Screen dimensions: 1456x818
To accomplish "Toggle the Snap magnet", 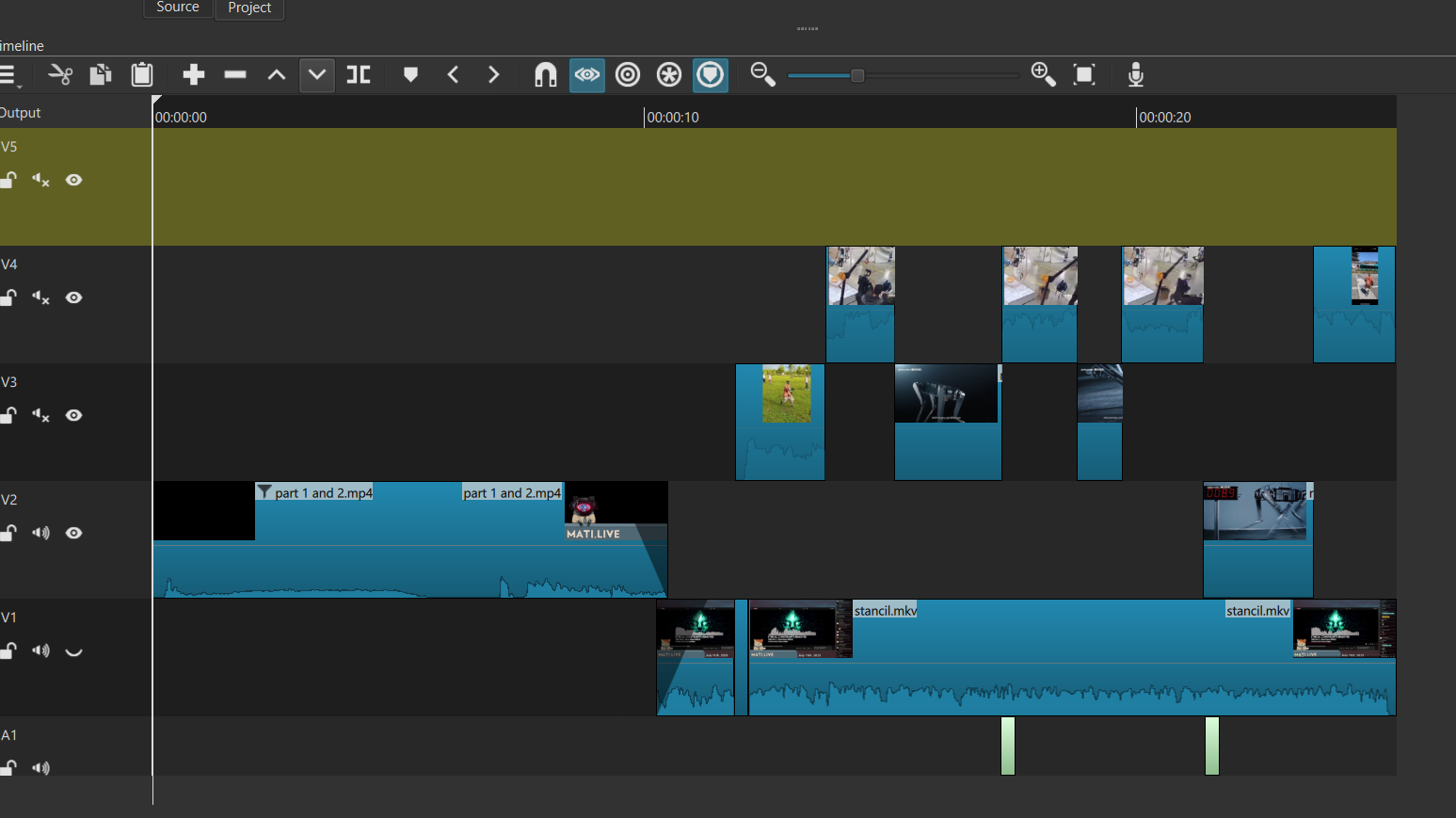I will [x=546, y=74].
